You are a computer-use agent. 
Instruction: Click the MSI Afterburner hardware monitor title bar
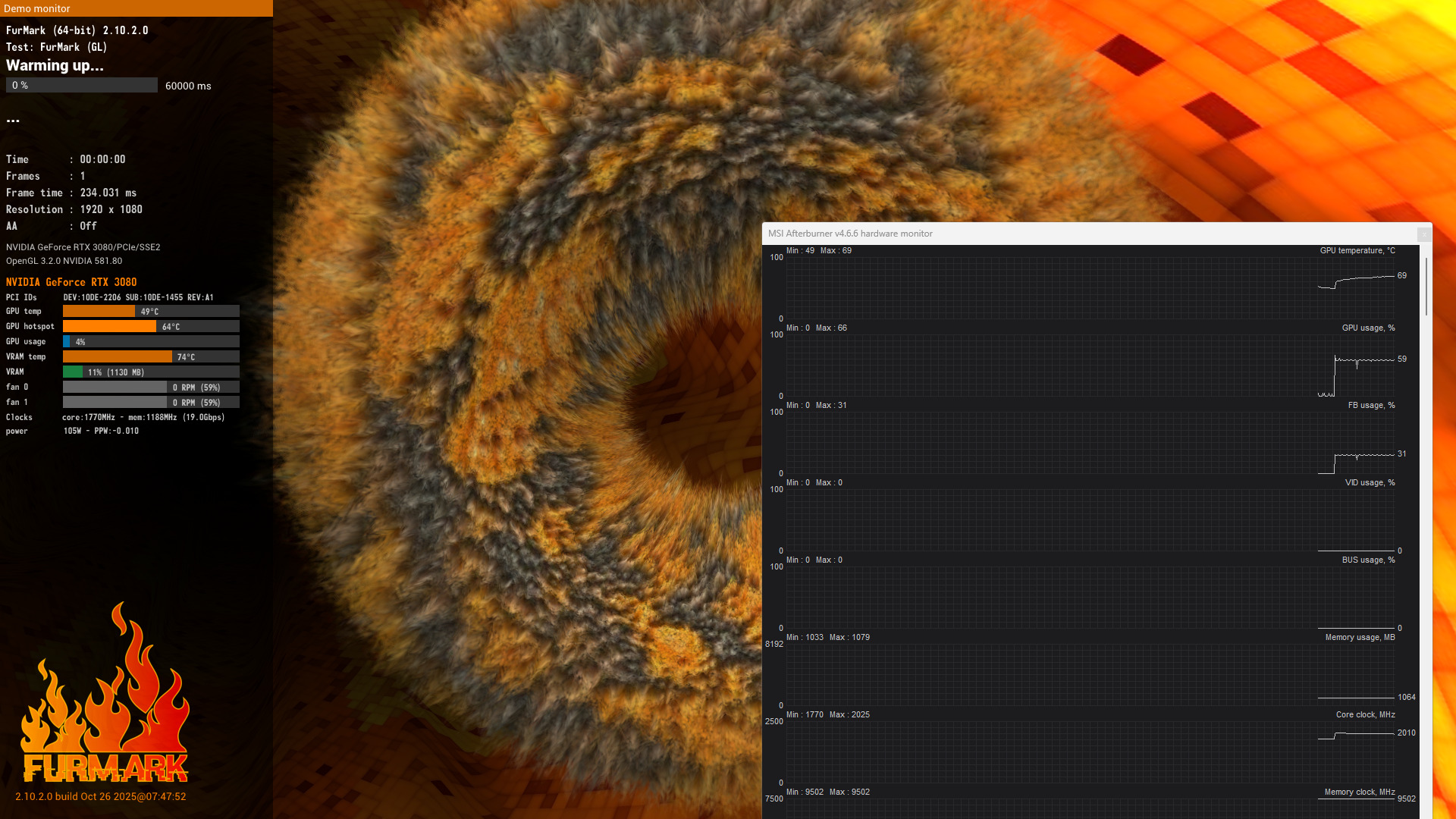(1062, 234)
